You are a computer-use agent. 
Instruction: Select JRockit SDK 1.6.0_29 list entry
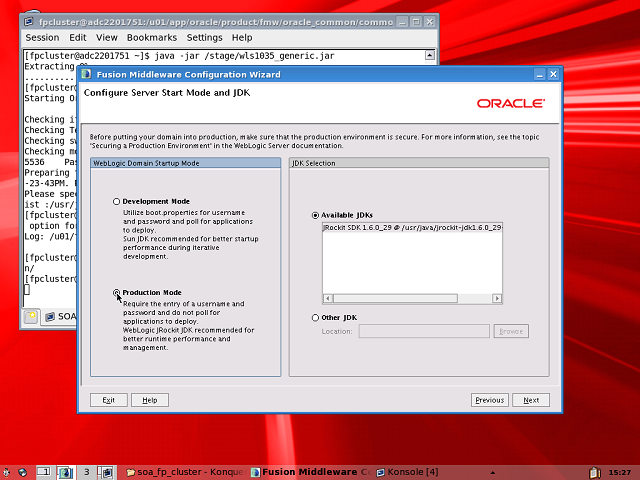[x=412, y=227]
